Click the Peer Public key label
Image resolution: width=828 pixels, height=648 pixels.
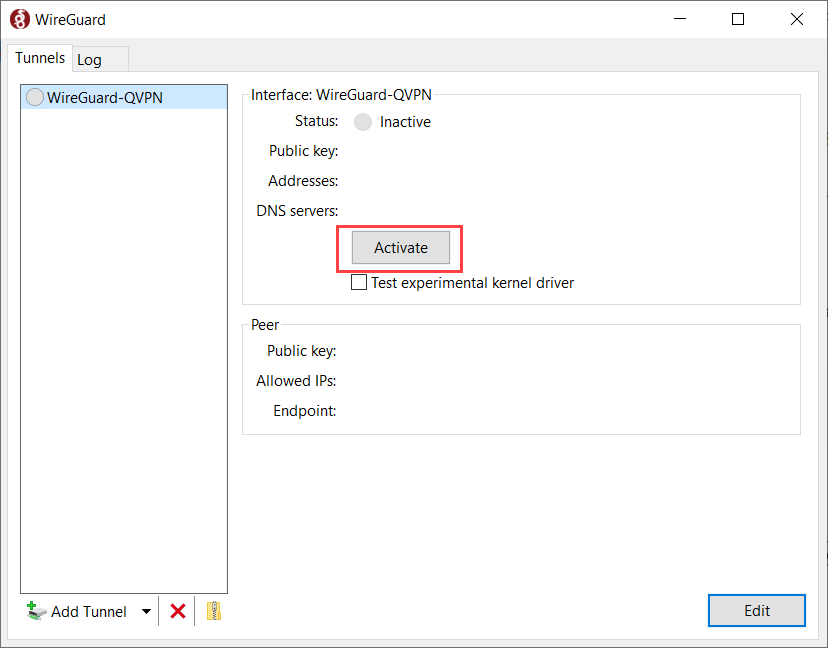302,351
